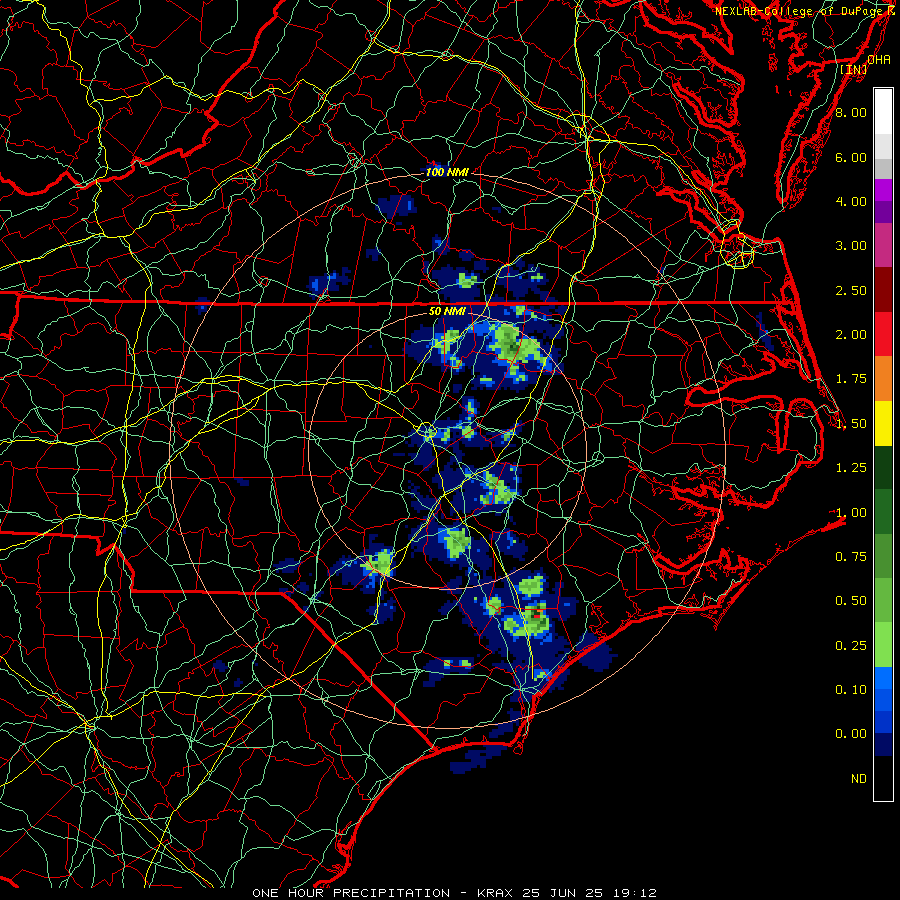Select the dark red legend swatch
Viewport: 900px width, 900px height.
(x=883, y=290)
